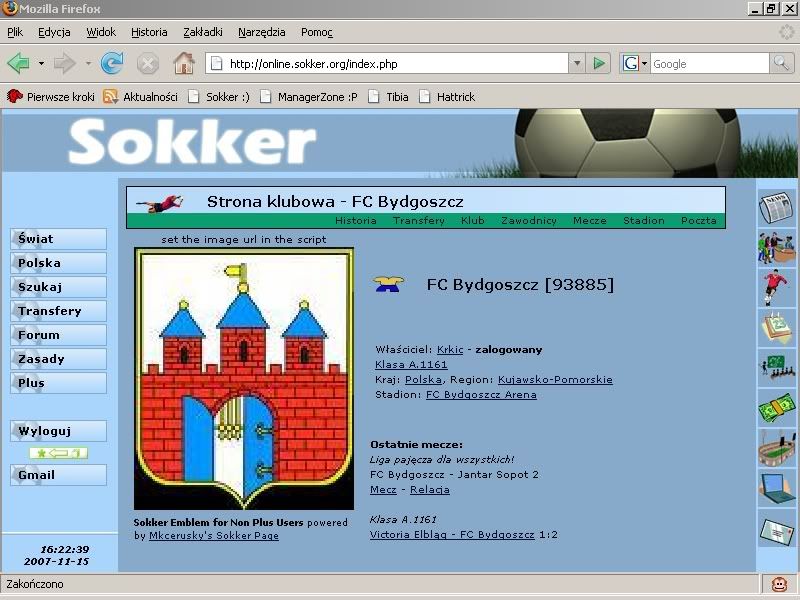Click the small green icons strip under Wyloguj
The width and height of the screenshot is (800, 600).
click(x=59, y=453)
